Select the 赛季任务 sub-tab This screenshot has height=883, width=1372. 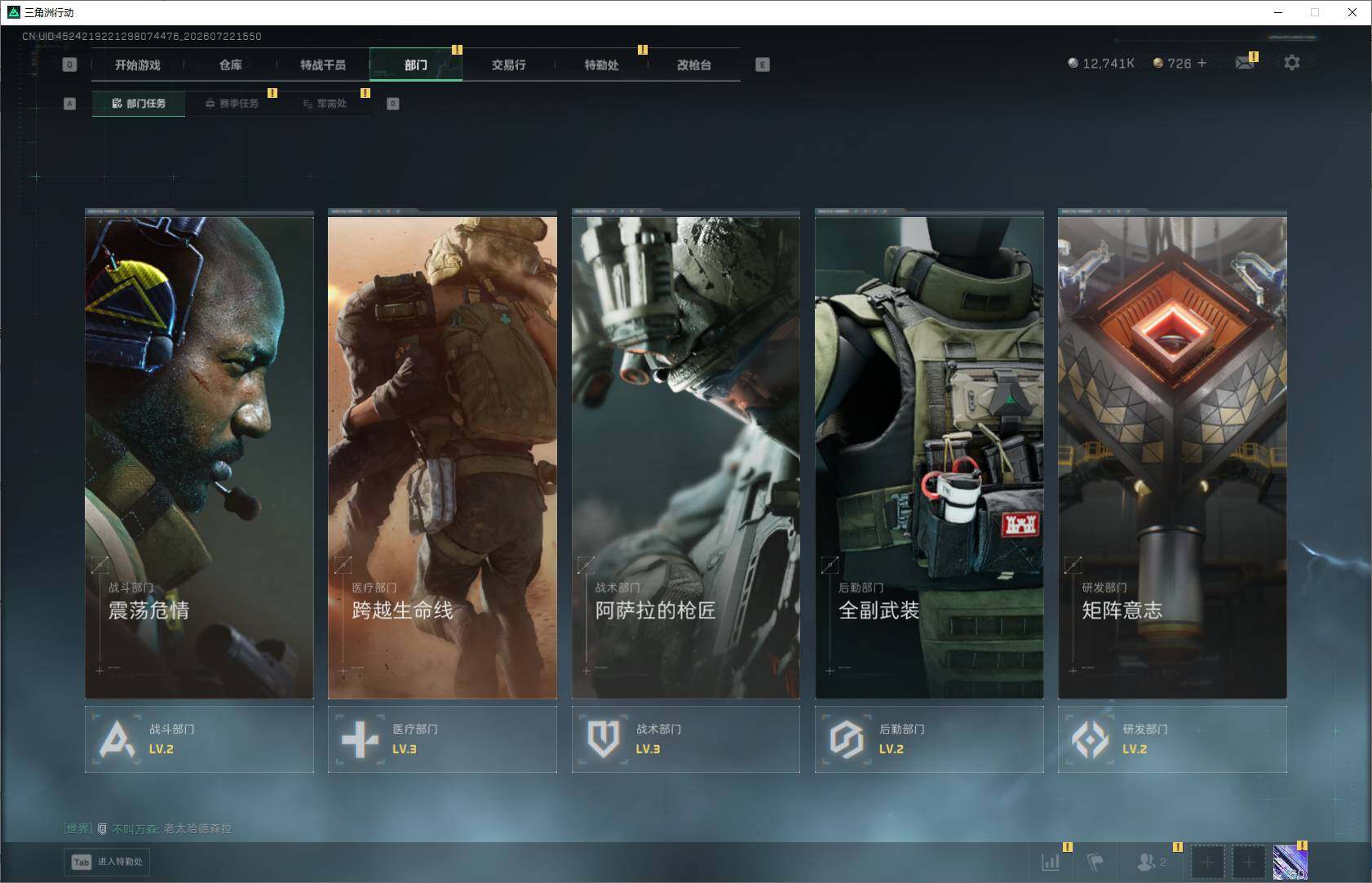point(232,104)
